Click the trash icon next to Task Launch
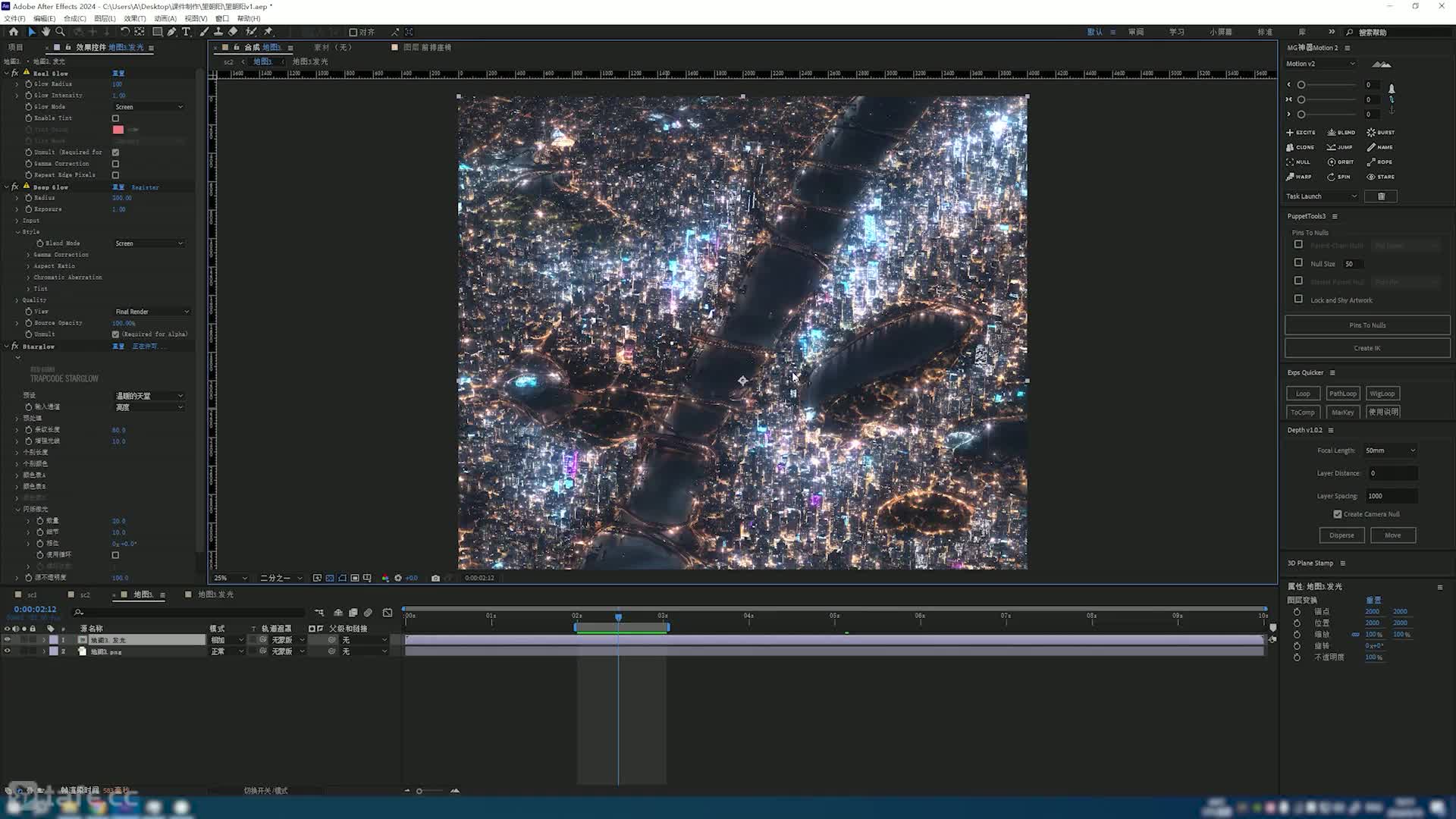1456x819 pixels. coord(1381,196)
